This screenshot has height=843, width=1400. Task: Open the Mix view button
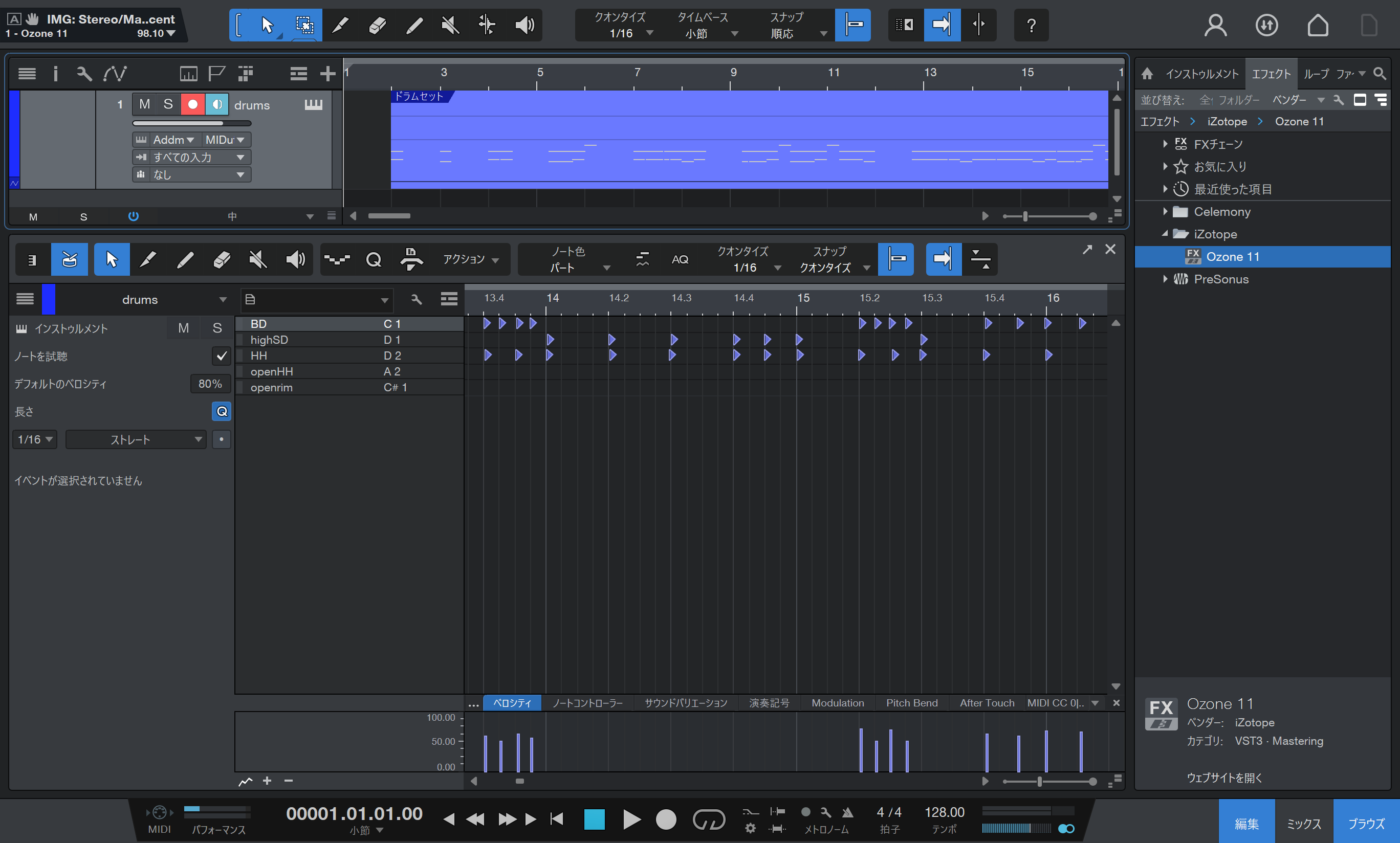point(1303,823)
